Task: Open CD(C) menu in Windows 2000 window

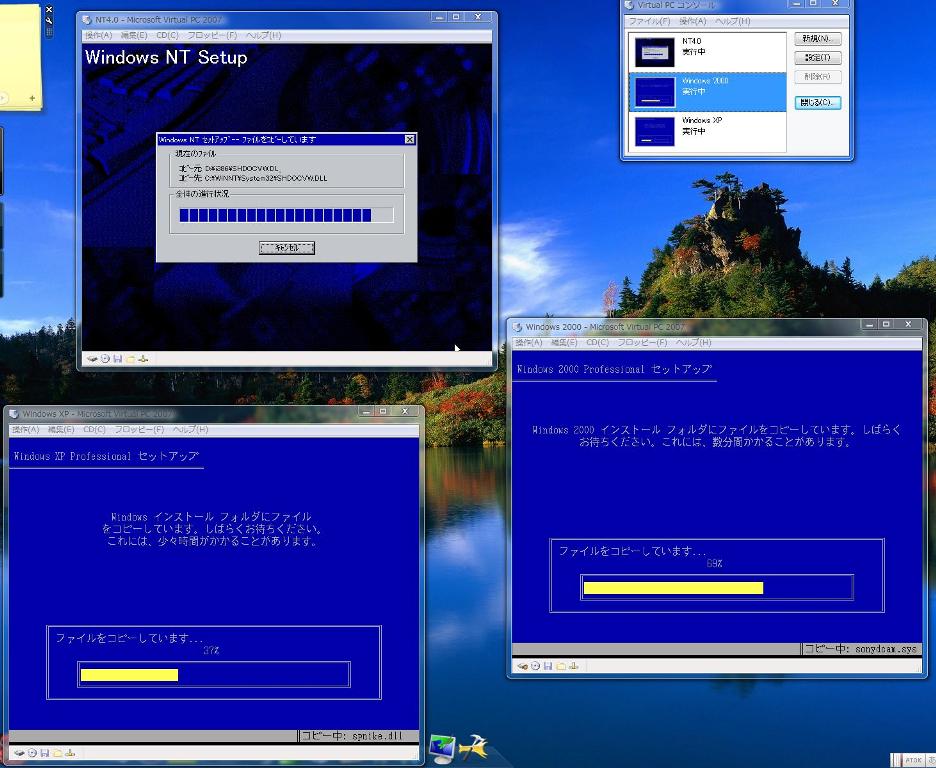Action: [598, 343]
